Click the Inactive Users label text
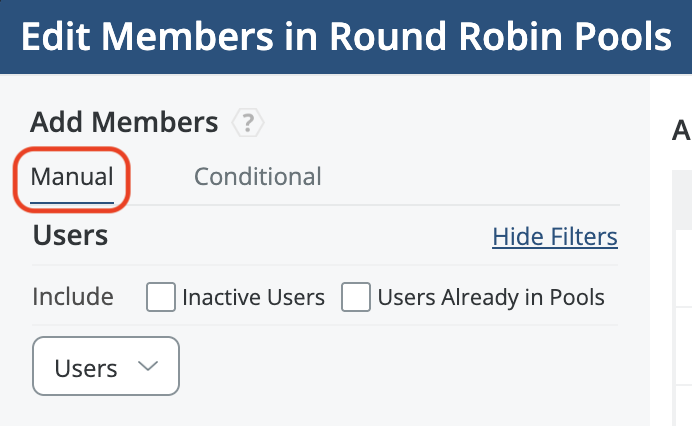 (253, 297)
